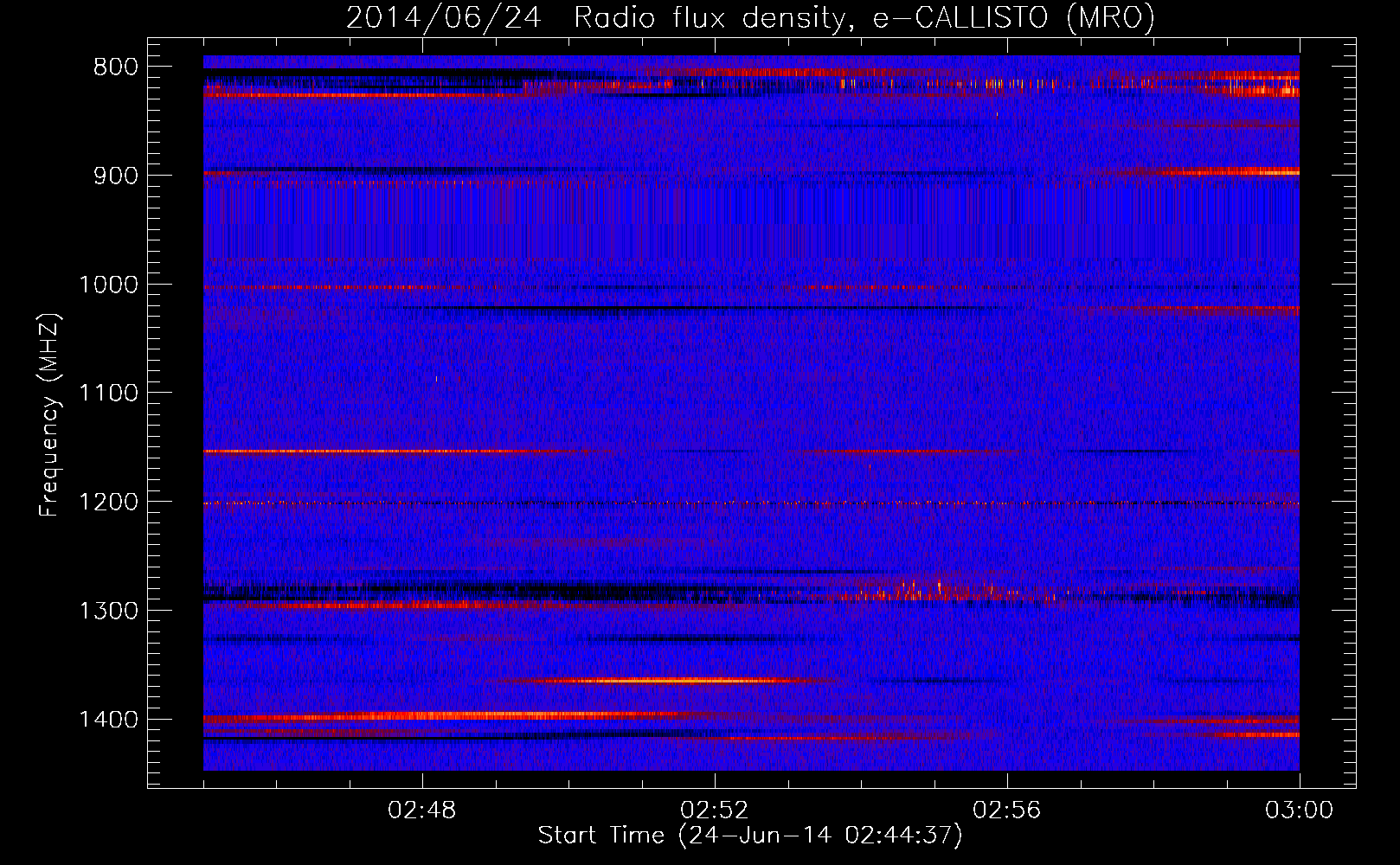Viewport: 1400px width, 865px height.
Task: Click the 02:48 time tick label
Action: (x=422, y=811)
